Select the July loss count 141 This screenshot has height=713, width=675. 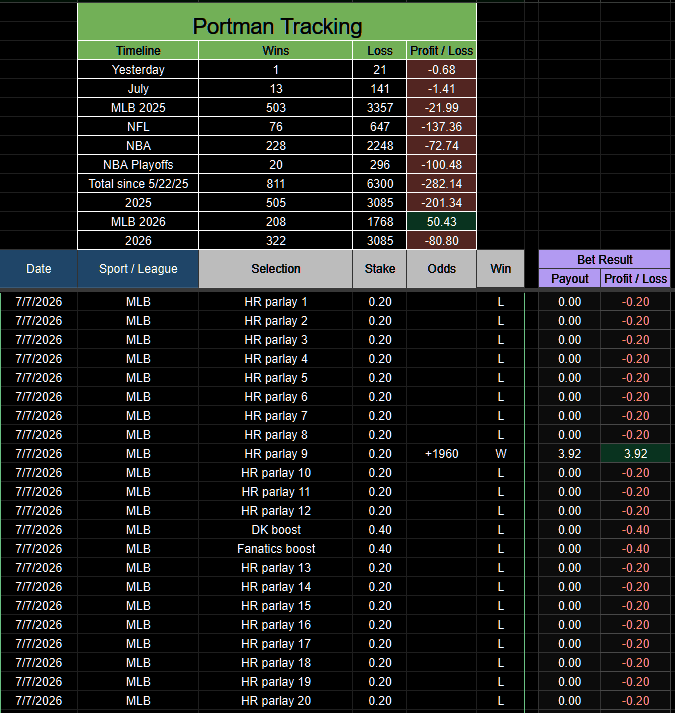point(380,89)
